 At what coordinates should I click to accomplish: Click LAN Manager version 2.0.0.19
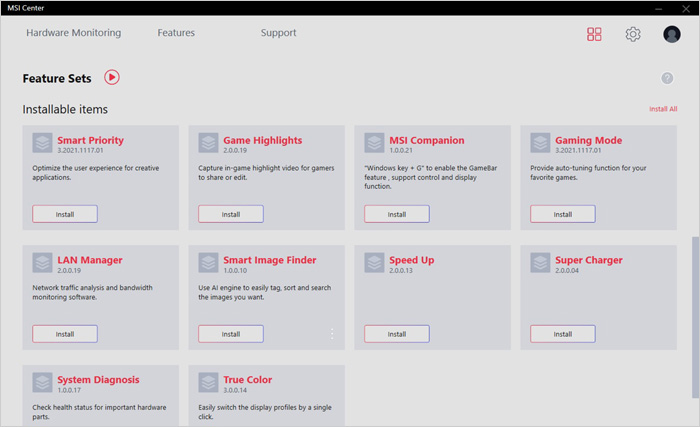point(69,270)
